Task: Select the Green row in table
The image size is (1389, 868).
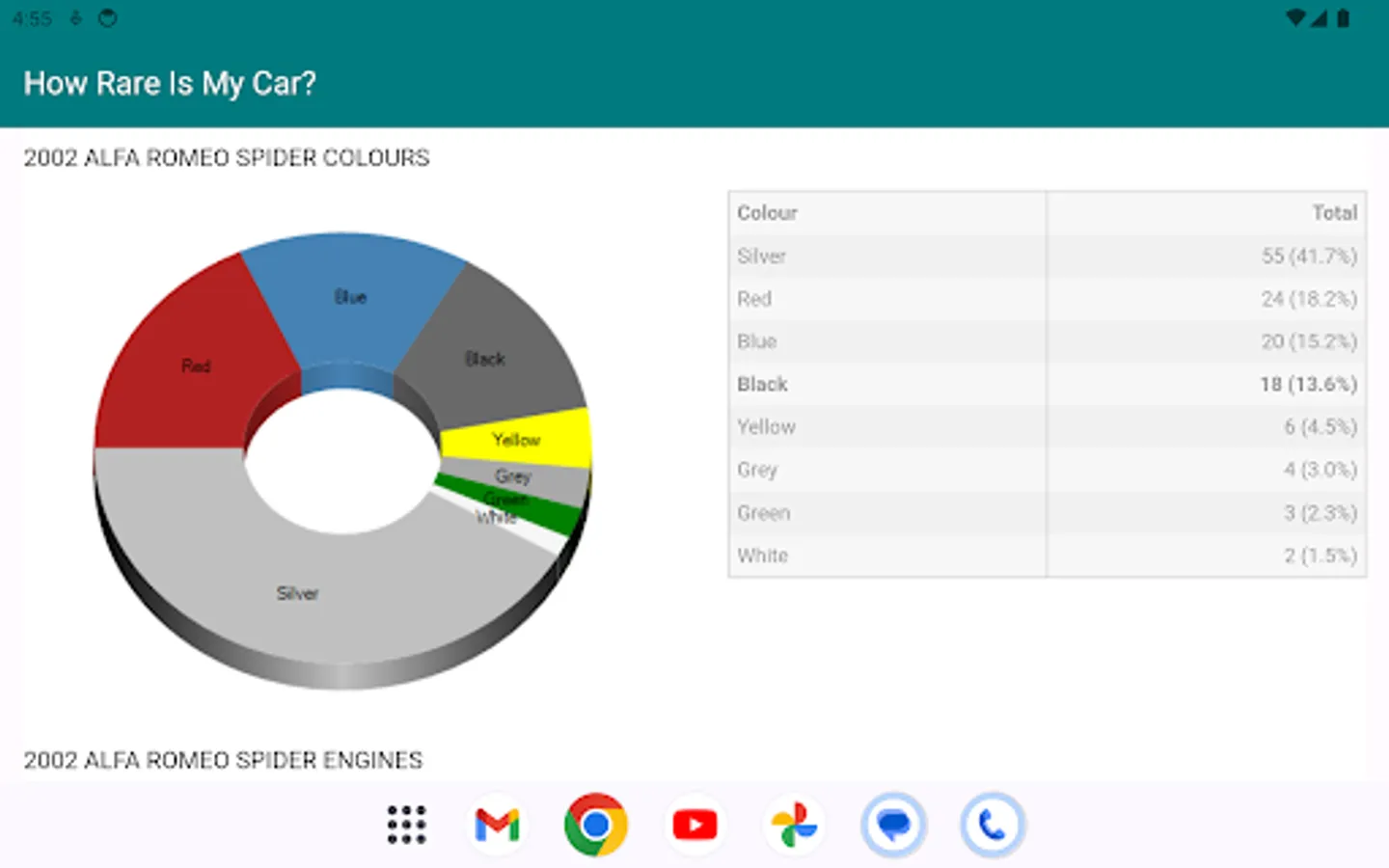Action: pyautogui.click(x=1048, y=513)
